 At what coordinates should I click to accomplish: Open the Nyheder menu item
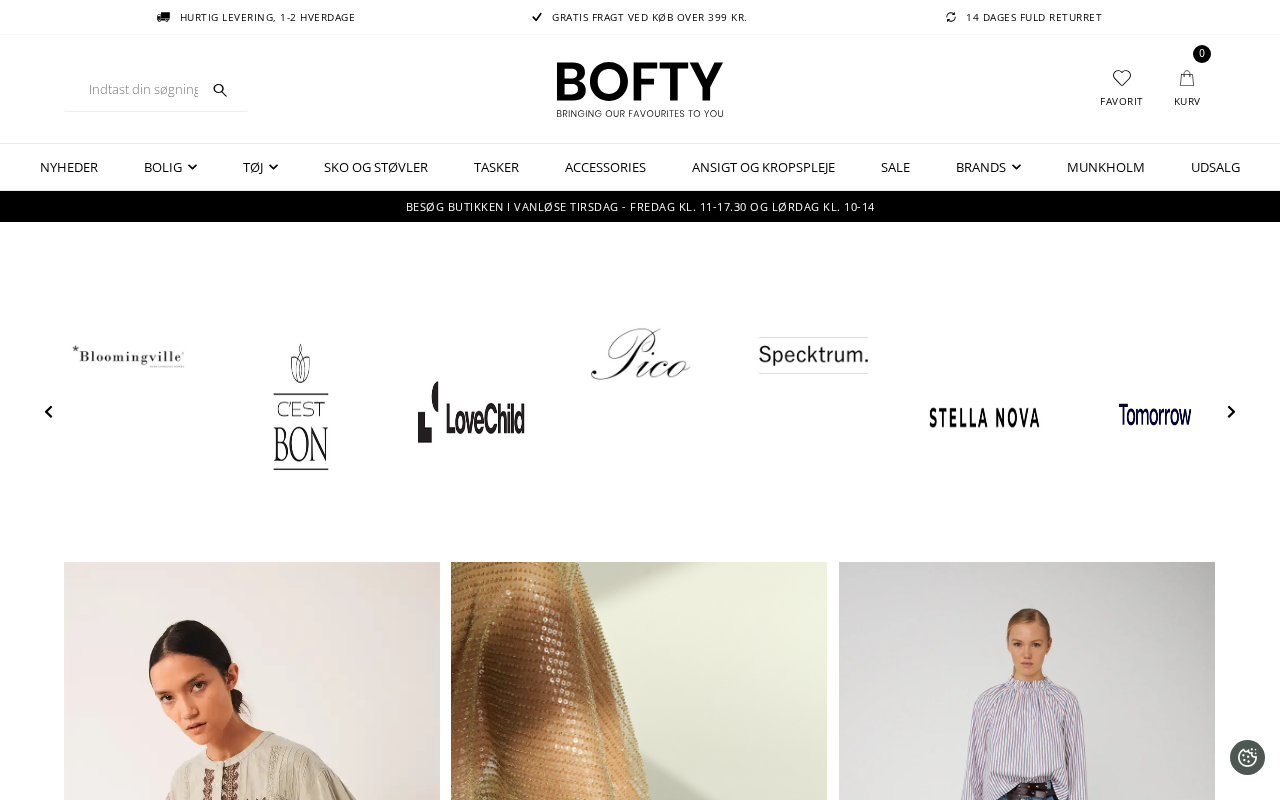[x=69, y=167]
